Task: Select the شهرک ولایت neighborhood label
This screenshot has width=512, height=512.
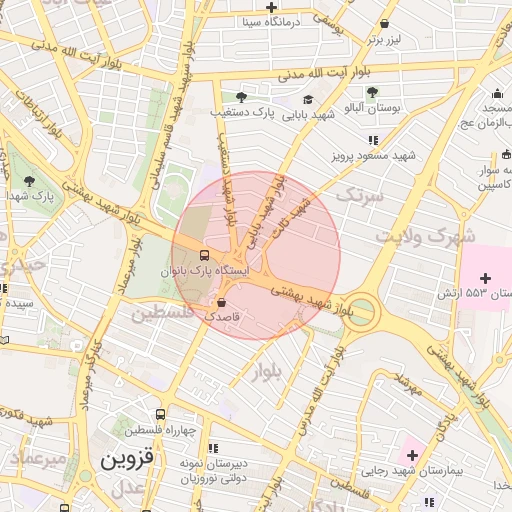Action: pyautogui.click(x=425, y=236)
